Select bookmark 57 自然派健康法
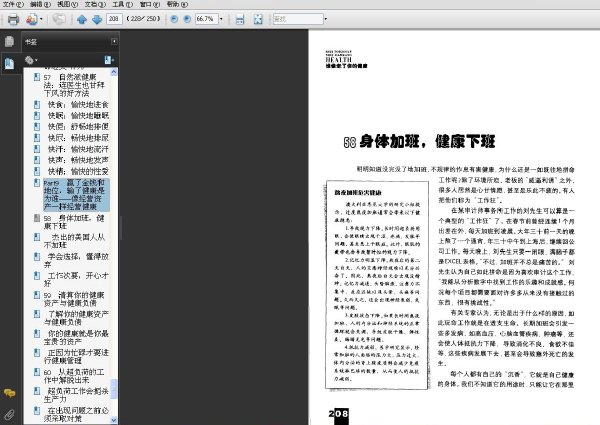600x425 pixels. click(x=74, y=85)
